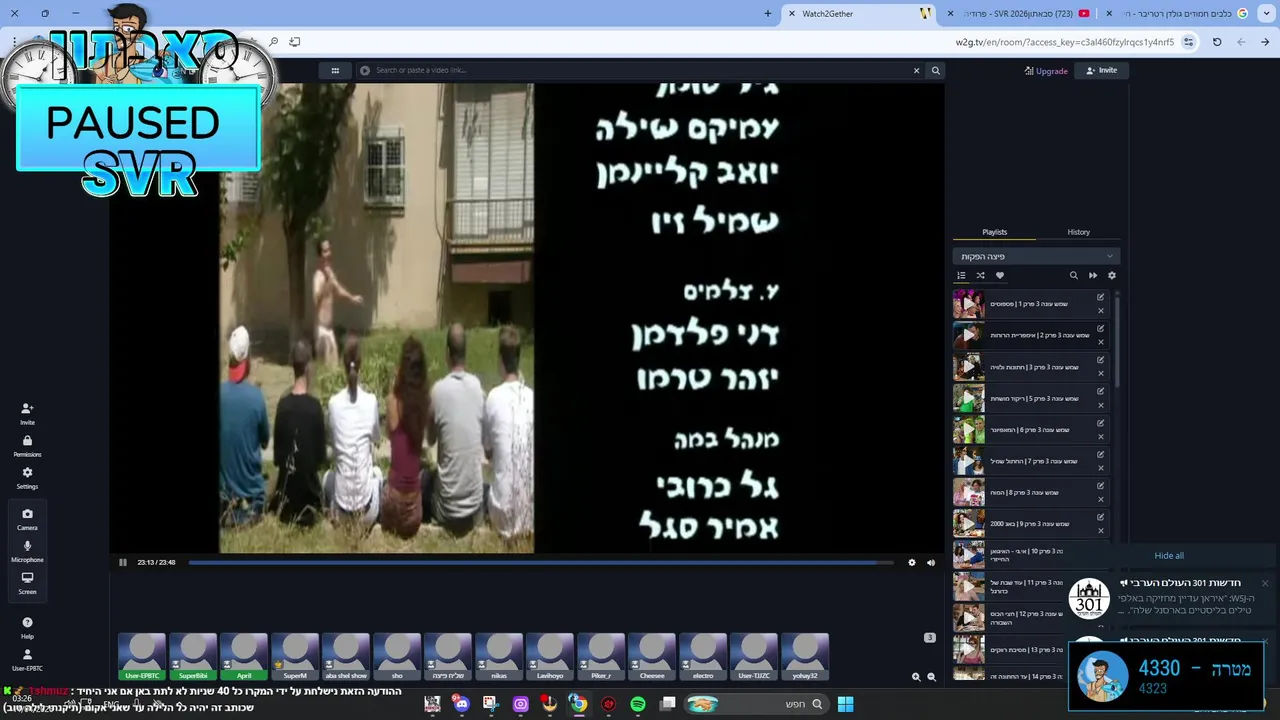
Task: Focus the 'Search or paste a video link' field
Action: 640,70
